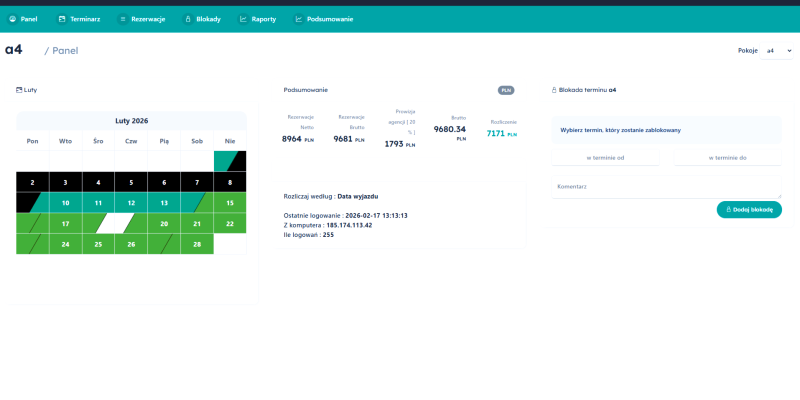
Task: Click the Raporty chart icon
Action: point(243,18)
